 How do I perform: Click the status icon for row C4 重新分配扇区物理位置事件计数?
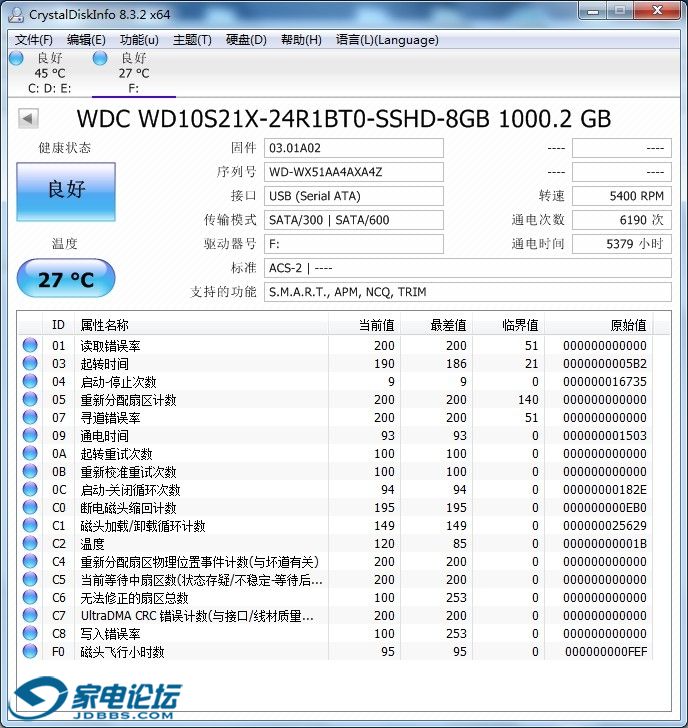(30, 561)
